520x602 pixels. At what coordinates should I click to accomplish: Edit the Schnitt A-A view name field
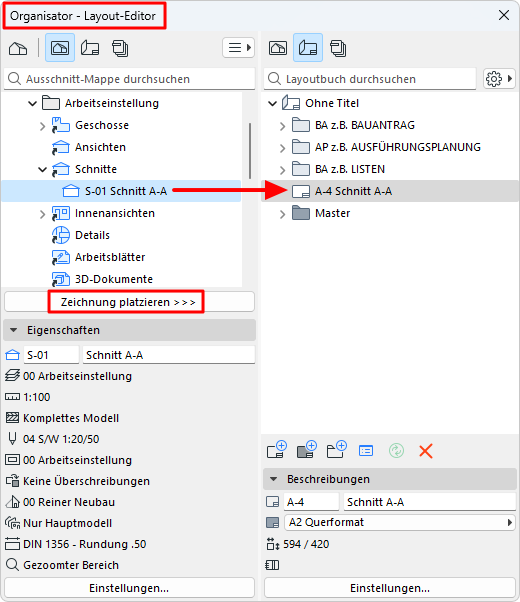(x=169, y=355)
